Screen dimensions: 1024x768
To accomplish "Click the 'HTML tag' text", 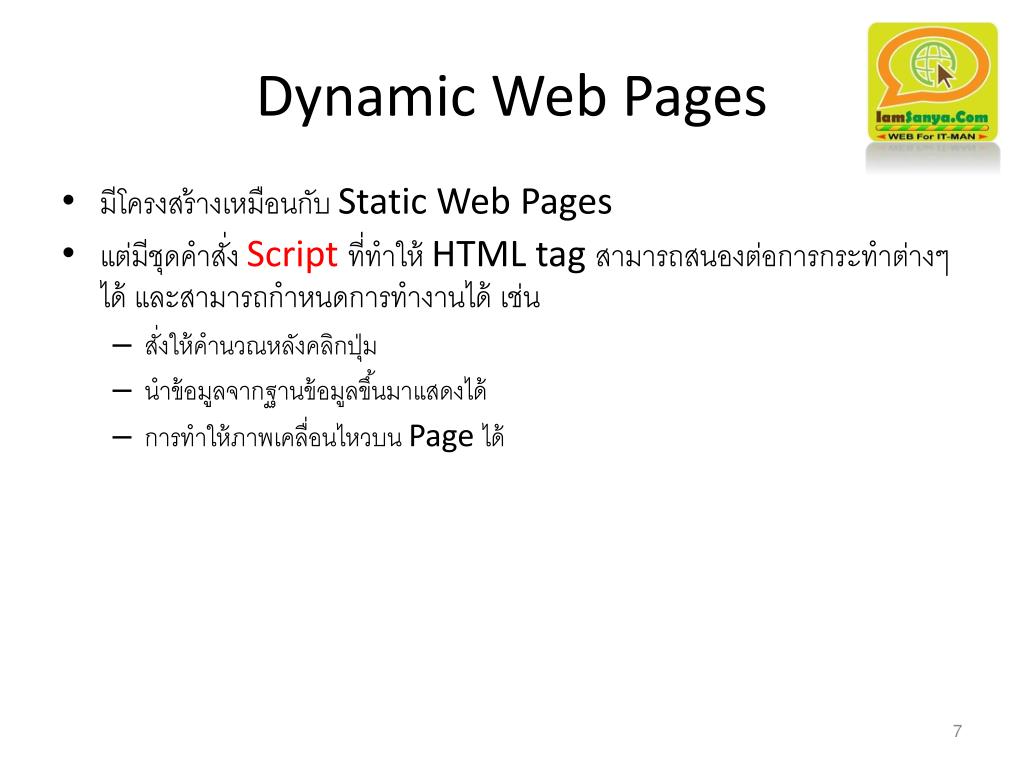I will click(x=509, y=254).
